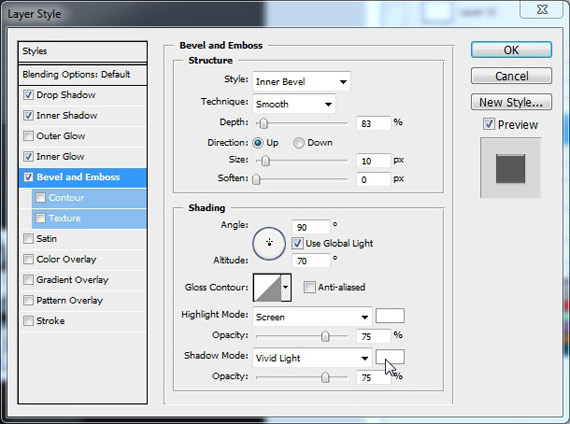
Task: Click the Altitude value field
Action: [x=311, y=260]
